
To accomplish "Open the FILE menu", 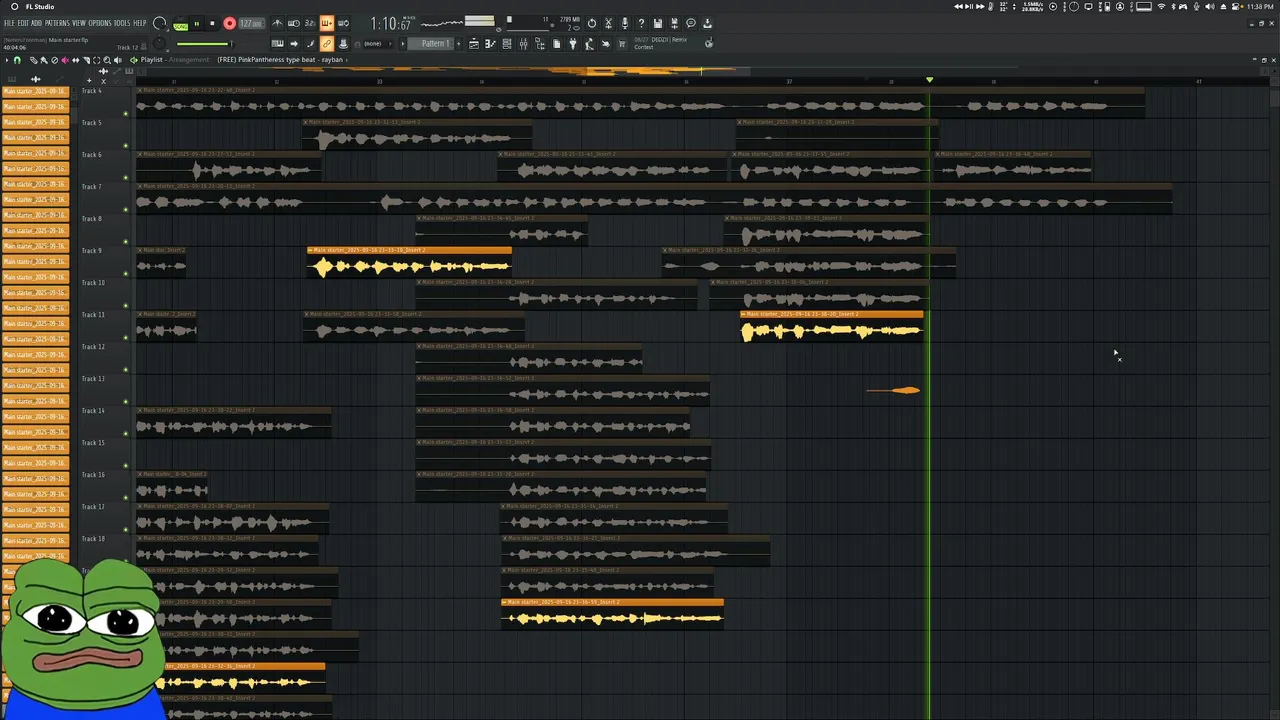I will pyautogui.click(x=9, y=23).
